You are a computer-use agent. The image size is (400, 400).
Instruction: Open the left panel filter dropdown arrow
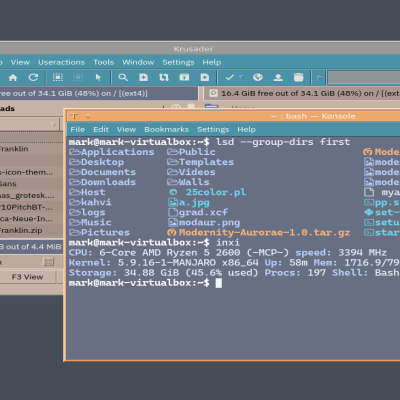tap(54, 125)
